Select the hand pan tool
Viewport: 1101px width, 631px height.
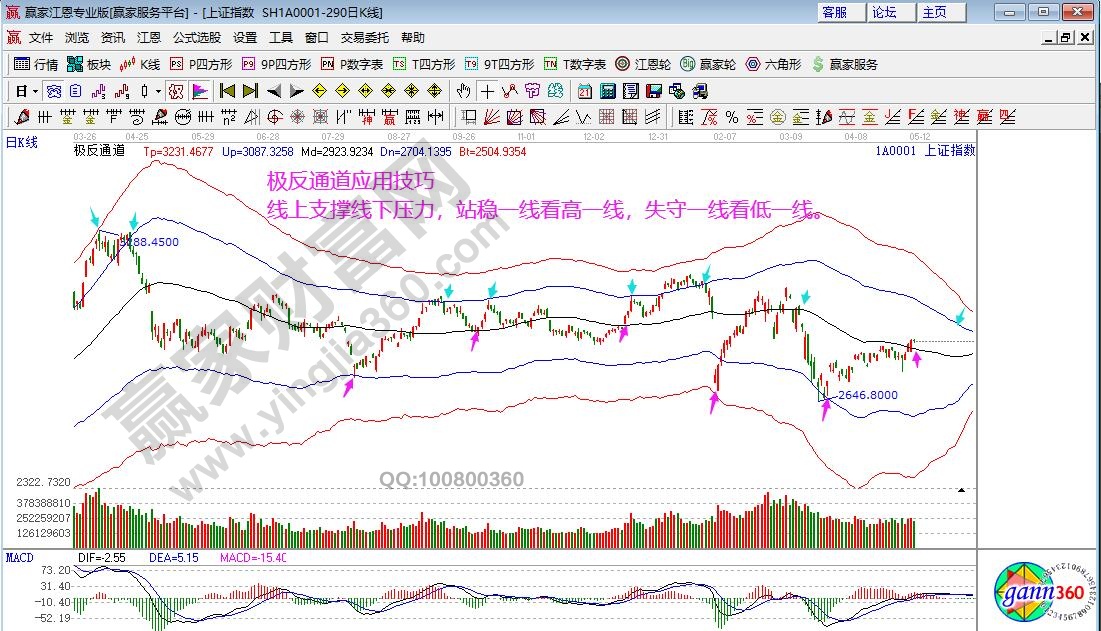(x=463, y=91)
